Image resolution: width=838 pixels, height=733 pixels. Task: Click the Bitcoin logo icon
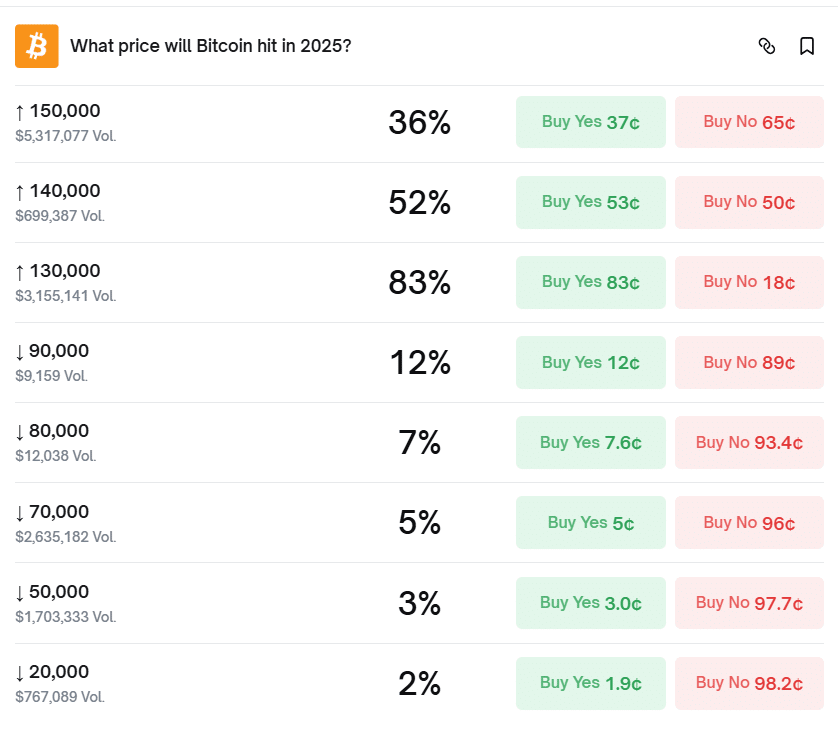tap(37, 46)
